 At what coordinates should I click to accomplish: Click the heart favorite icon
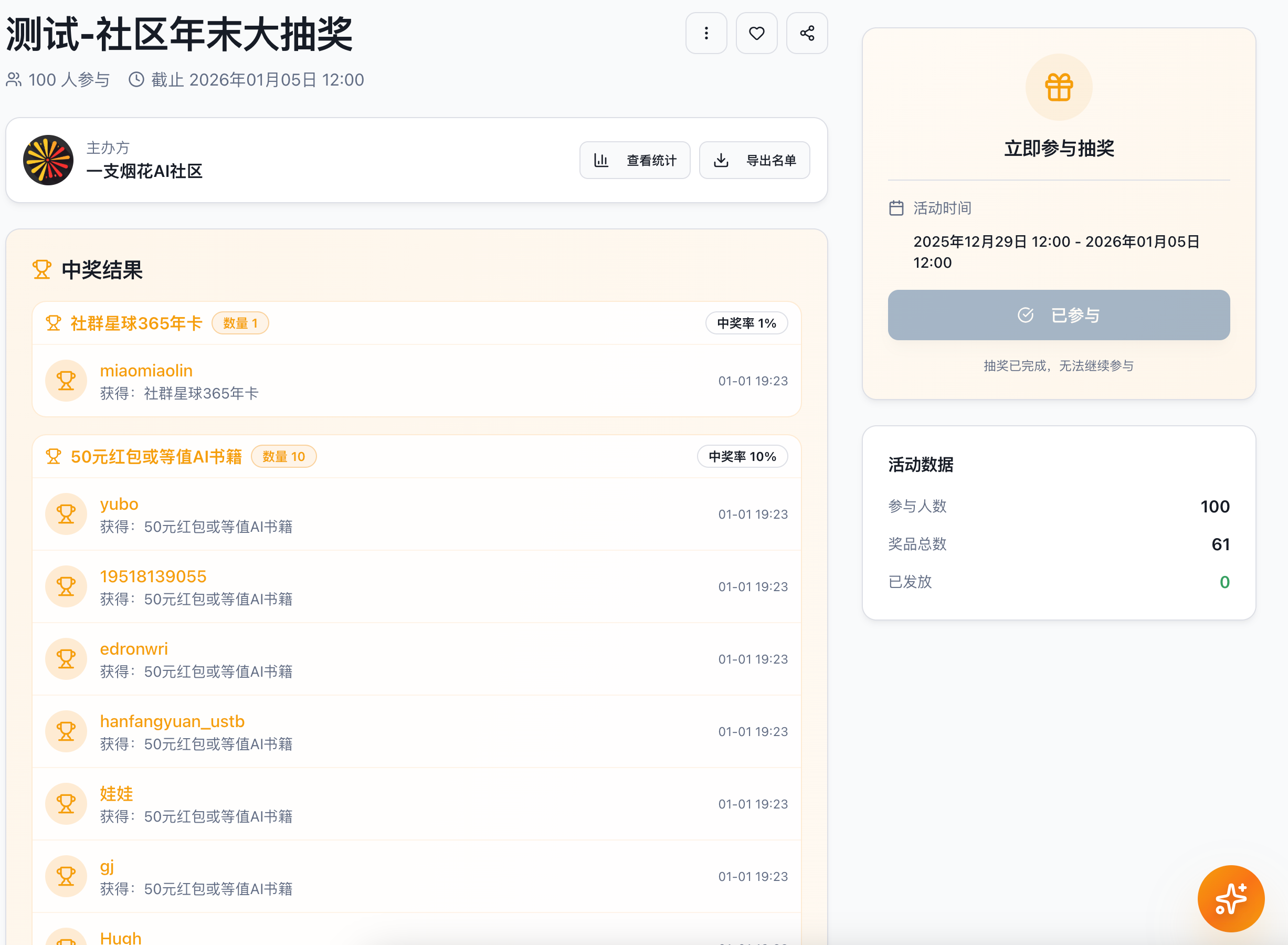pos(757,33)
